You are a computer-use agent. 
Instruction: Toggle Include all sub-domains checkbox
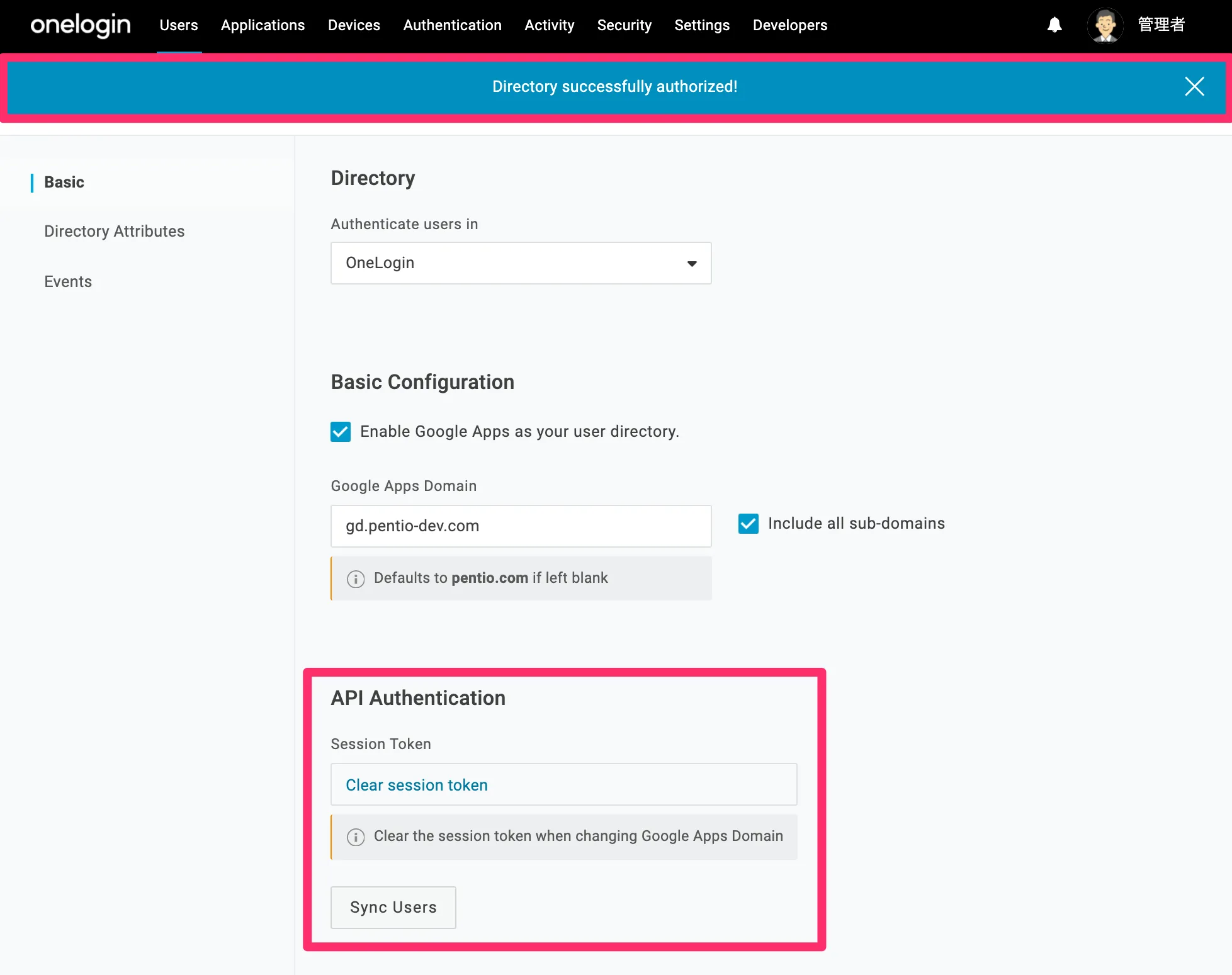coord(748,524)
